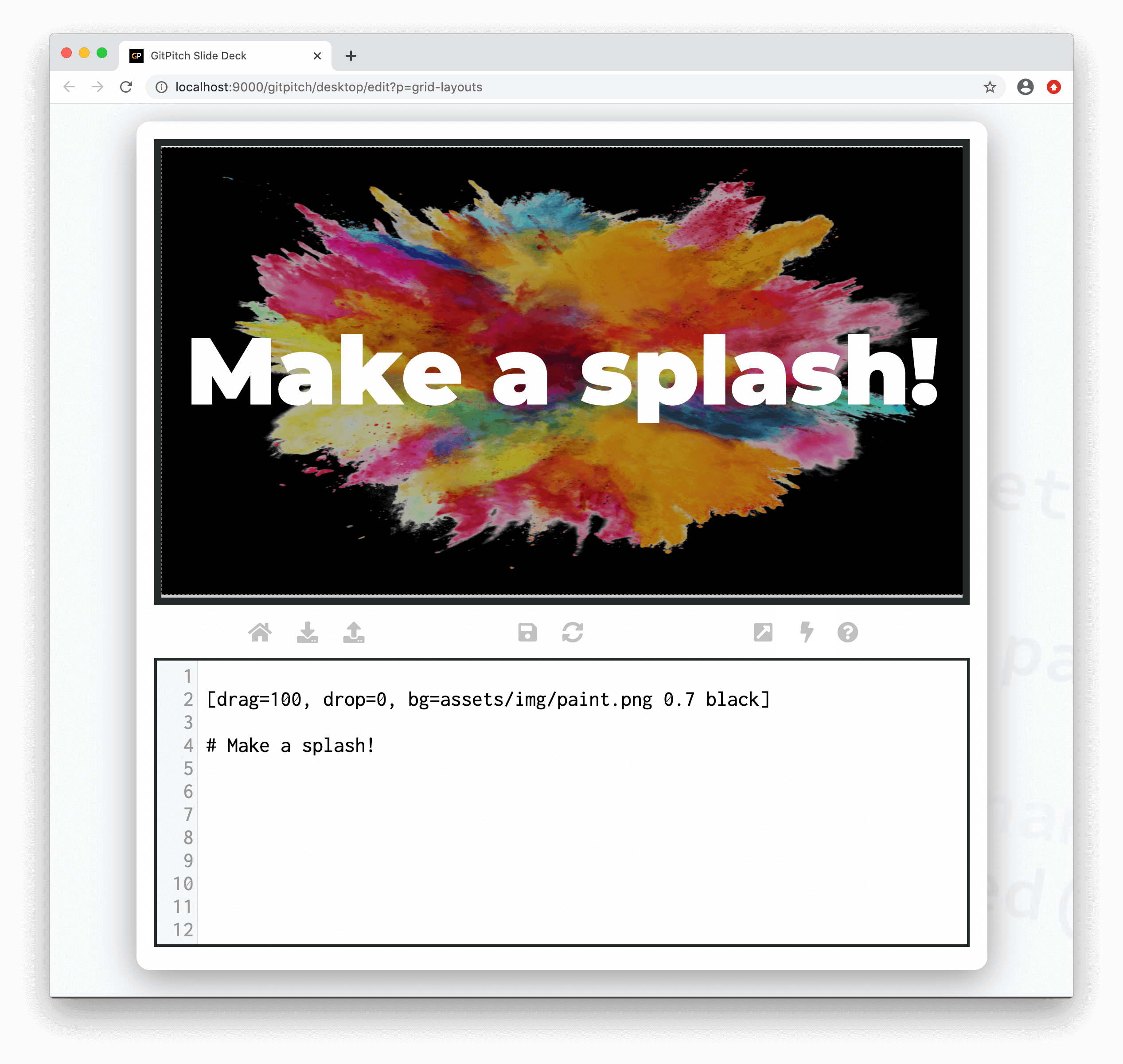
Task: Click line number 12 in the editor gutter
Action: click(x=183, y=930)
